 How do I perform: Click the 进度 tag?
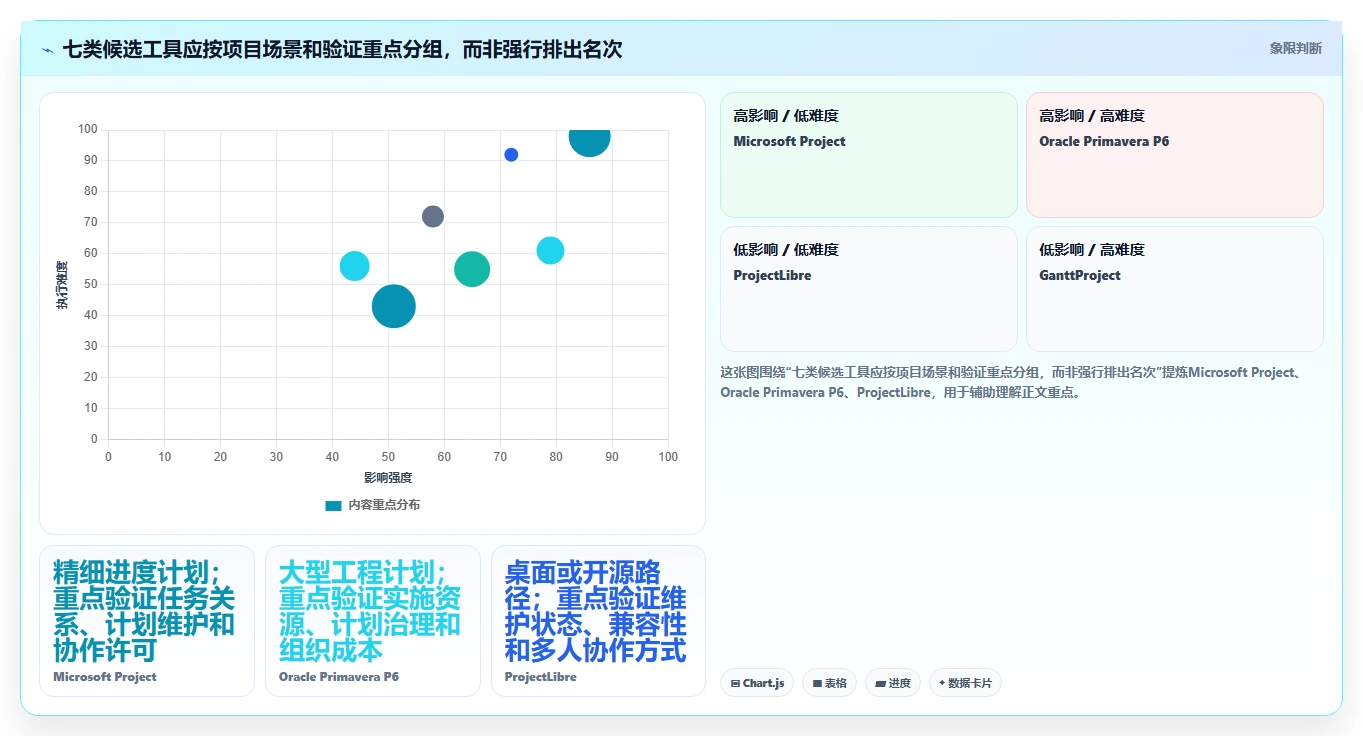[893, 683]
